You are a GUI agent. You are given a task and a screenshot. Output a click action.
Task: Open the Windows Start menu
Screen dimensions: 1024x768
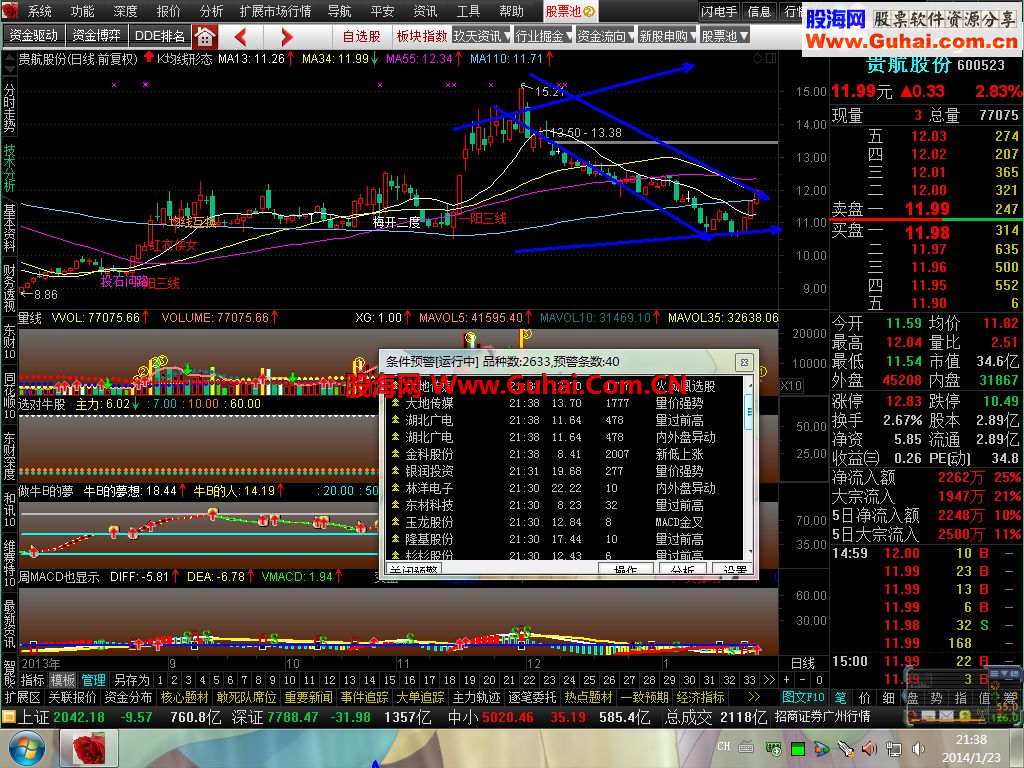pyautogui.click(x=25, y=748)
